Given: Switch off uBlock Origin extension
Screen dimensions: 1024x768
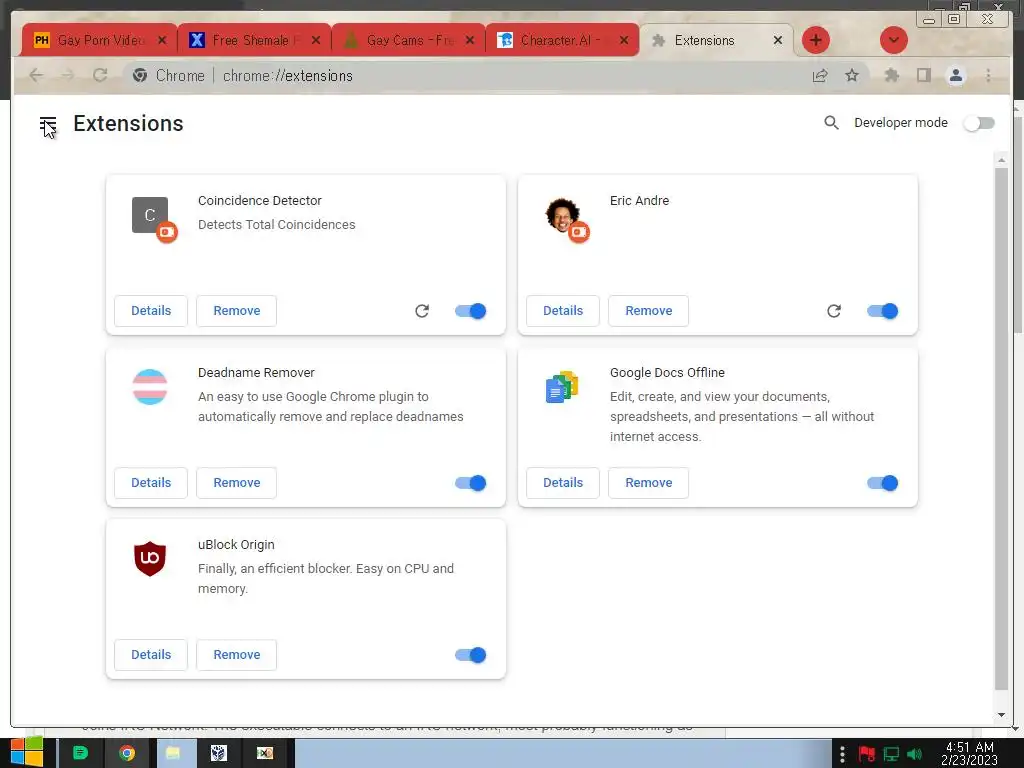Looking at the screenshot, I should [x=471, y=654].
